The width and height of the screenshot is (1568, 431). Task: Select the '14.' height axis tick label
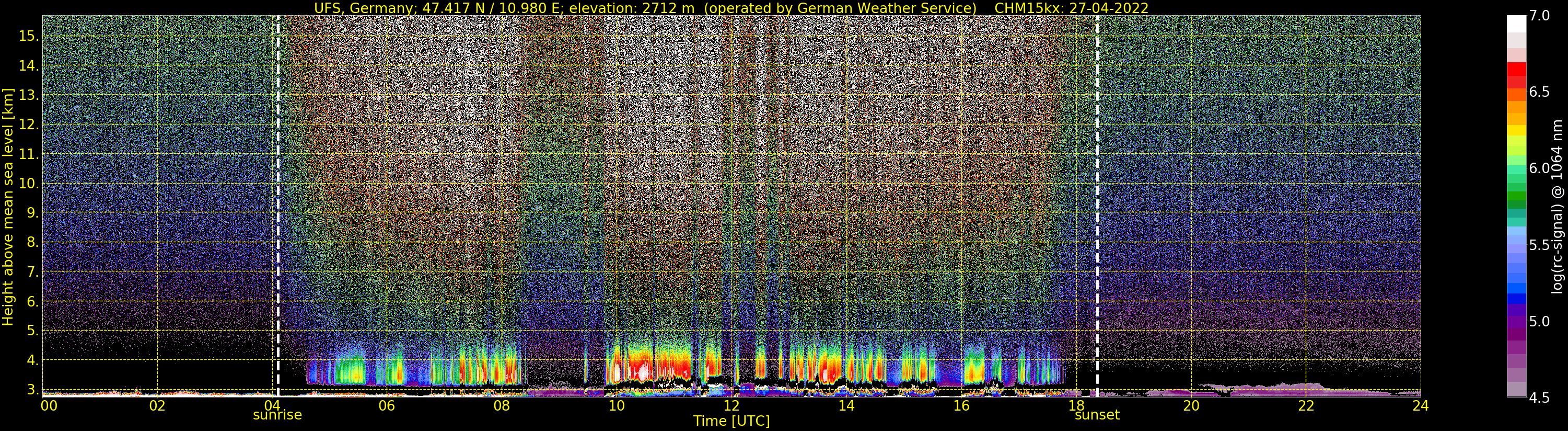point(29,66)
